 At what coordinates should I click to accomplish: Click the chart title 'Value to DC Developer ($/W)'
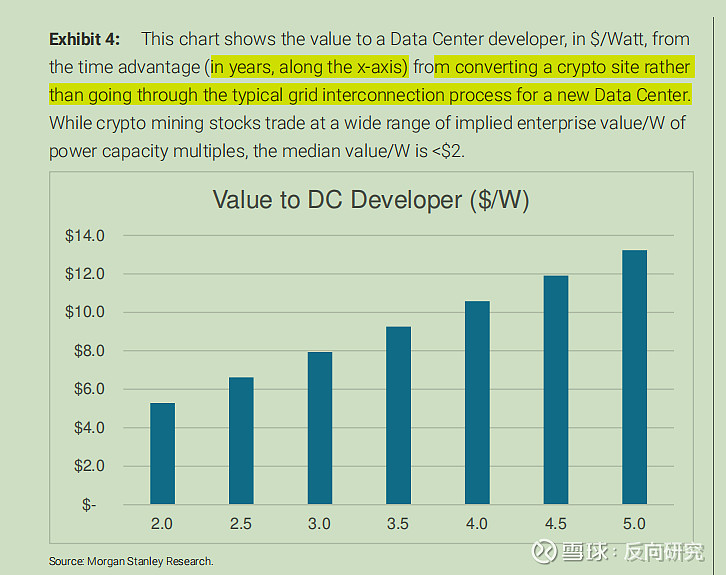(x=371, y=200)
